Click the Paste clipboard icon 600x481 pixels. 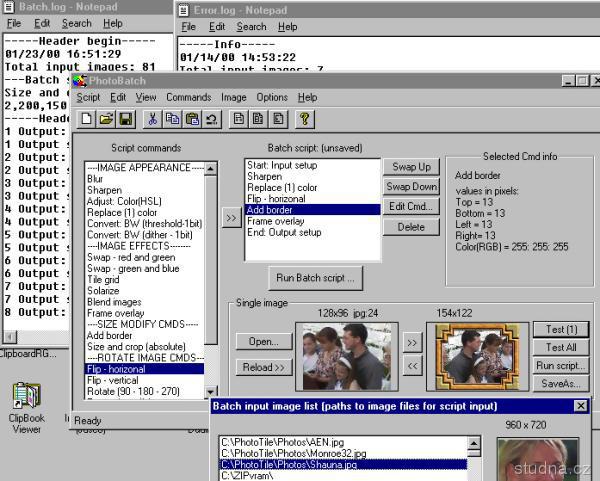[x=191, y=119]
